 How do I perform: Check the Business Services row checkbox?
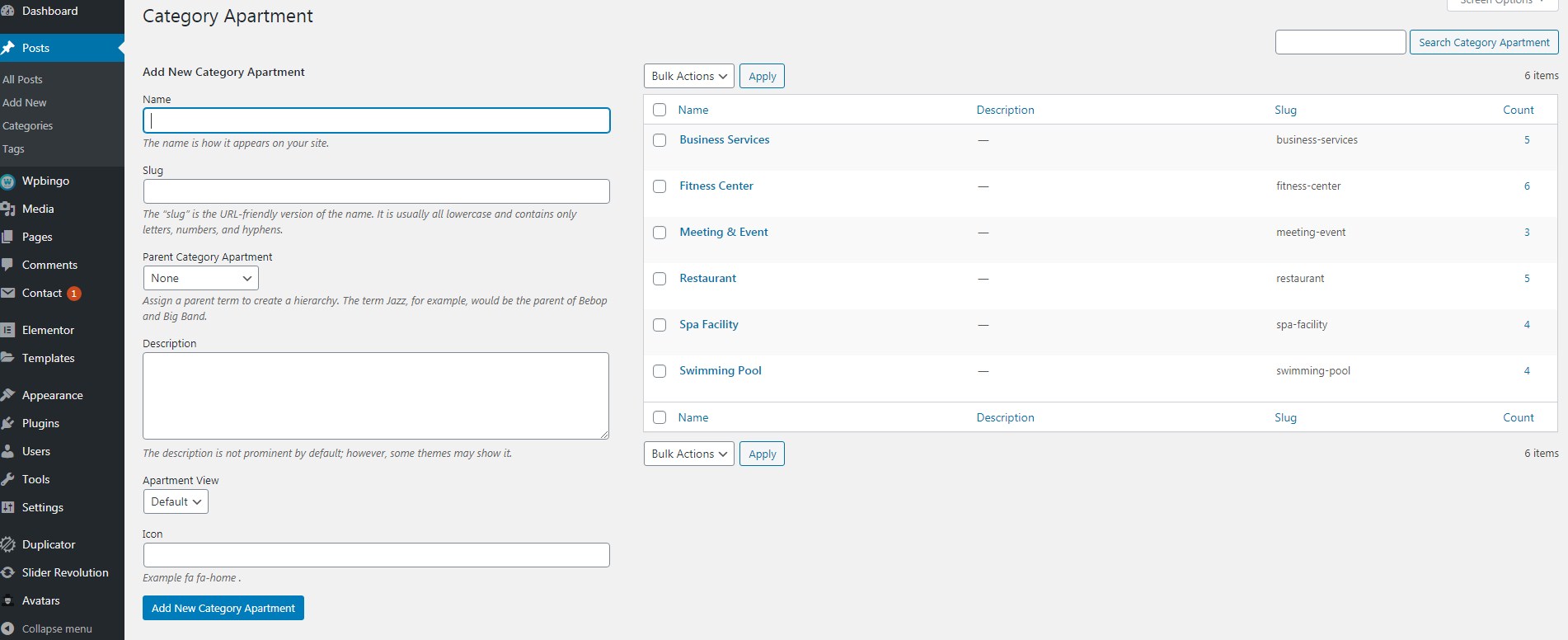point(660,140)
